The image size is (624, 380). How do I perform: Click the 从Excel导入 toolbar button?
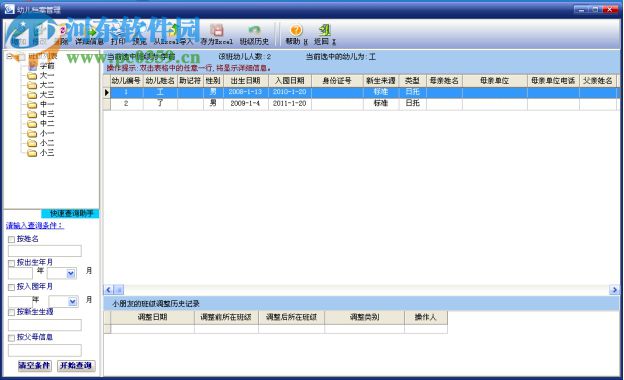[173, 34]
